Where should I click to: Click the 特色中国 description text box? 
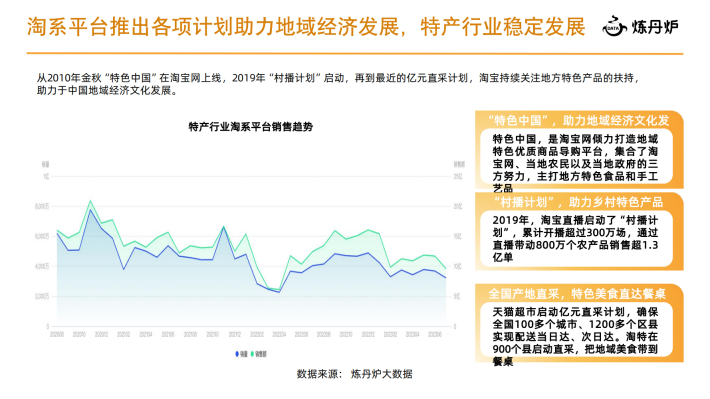click(x=576, y=158)
